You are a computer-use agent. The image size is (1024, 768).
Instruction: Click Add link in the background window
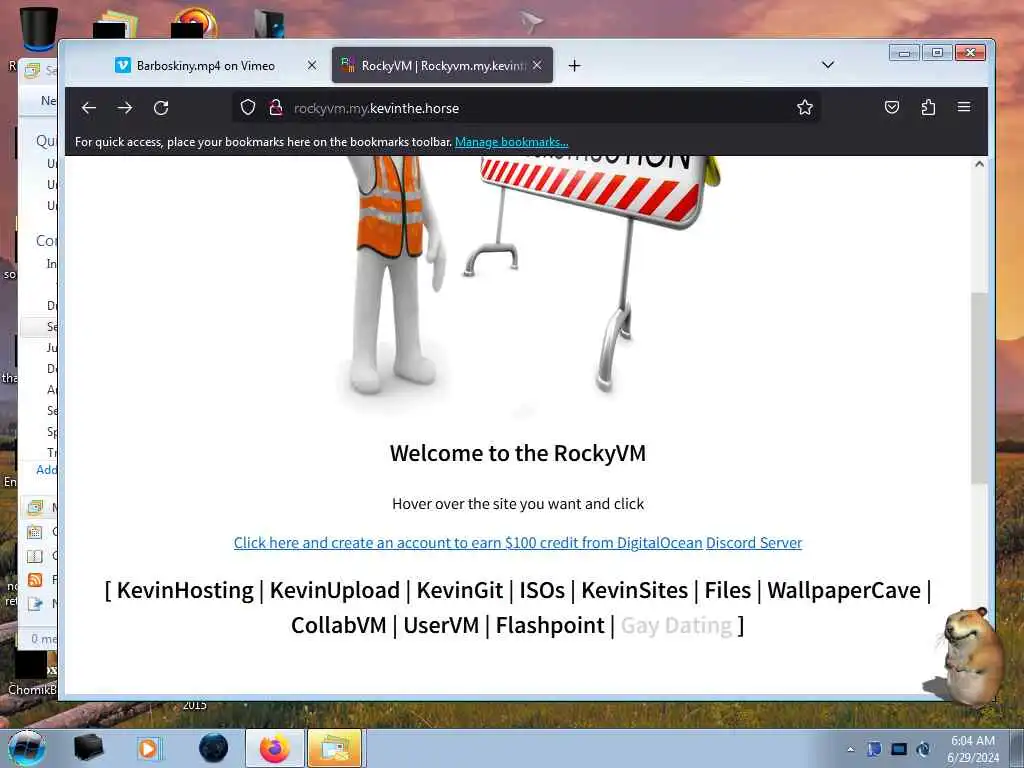(46, 470)
